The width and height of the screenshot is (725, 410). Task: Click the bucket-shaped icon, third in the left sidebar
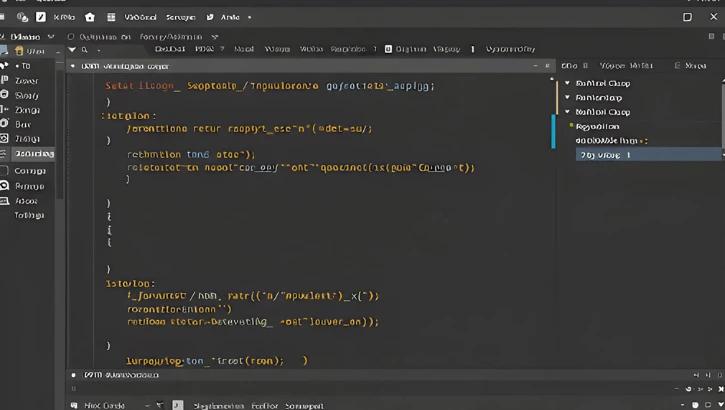(5, 94)
